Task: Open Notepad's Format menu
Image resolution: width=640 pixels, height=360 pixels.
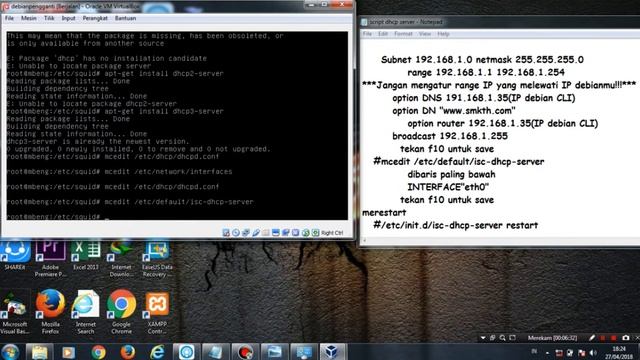Action: click(403, 34)
